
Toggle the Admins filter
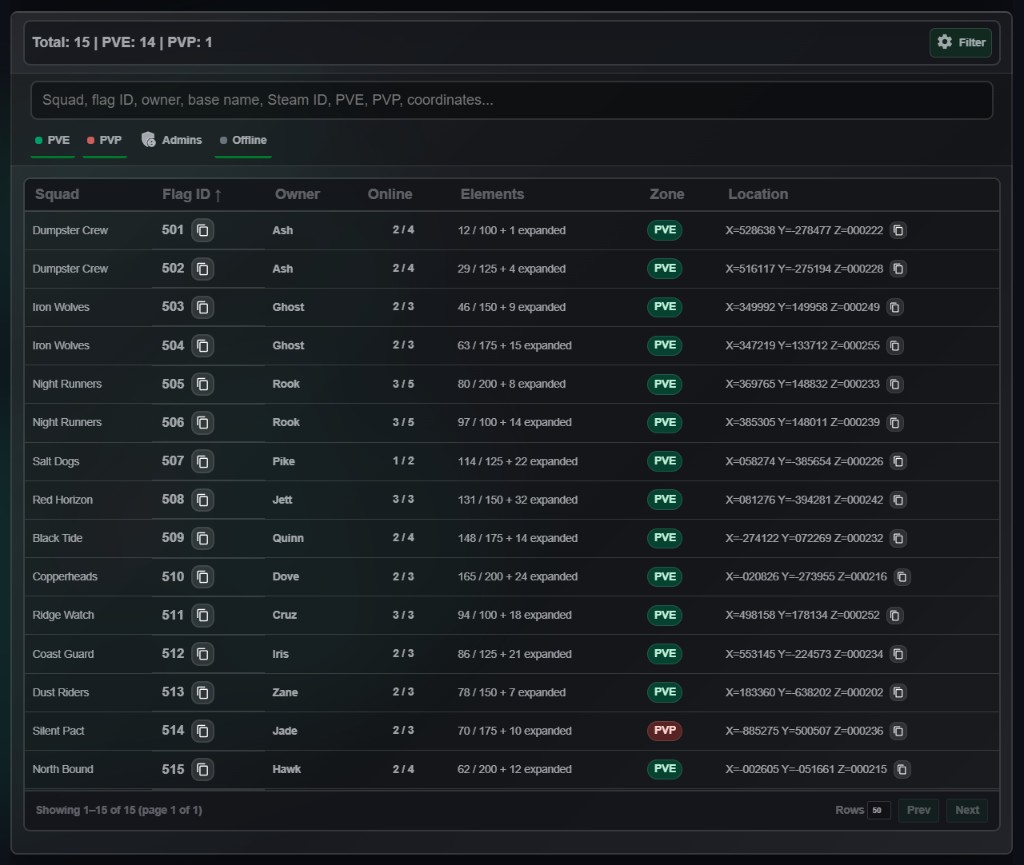pyautogui.click(x=172, y=140)
